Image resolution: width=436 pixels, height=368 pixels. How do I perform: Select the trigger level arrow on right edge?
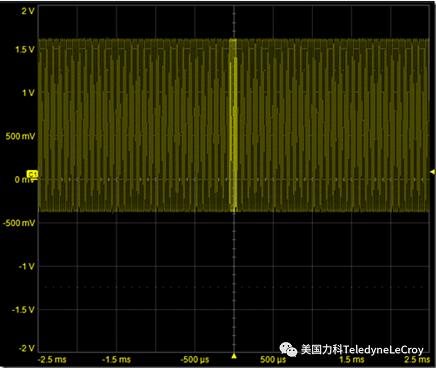(x=433, y=172)
